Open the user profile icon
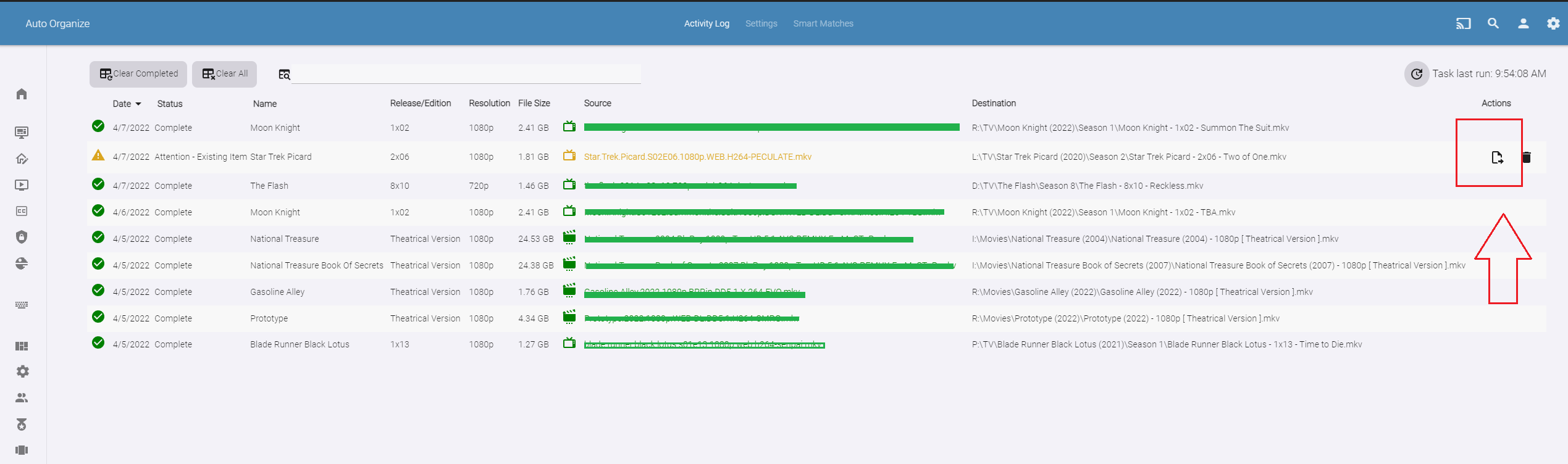Viewport: 1568px width, 464px height. 1524,23
